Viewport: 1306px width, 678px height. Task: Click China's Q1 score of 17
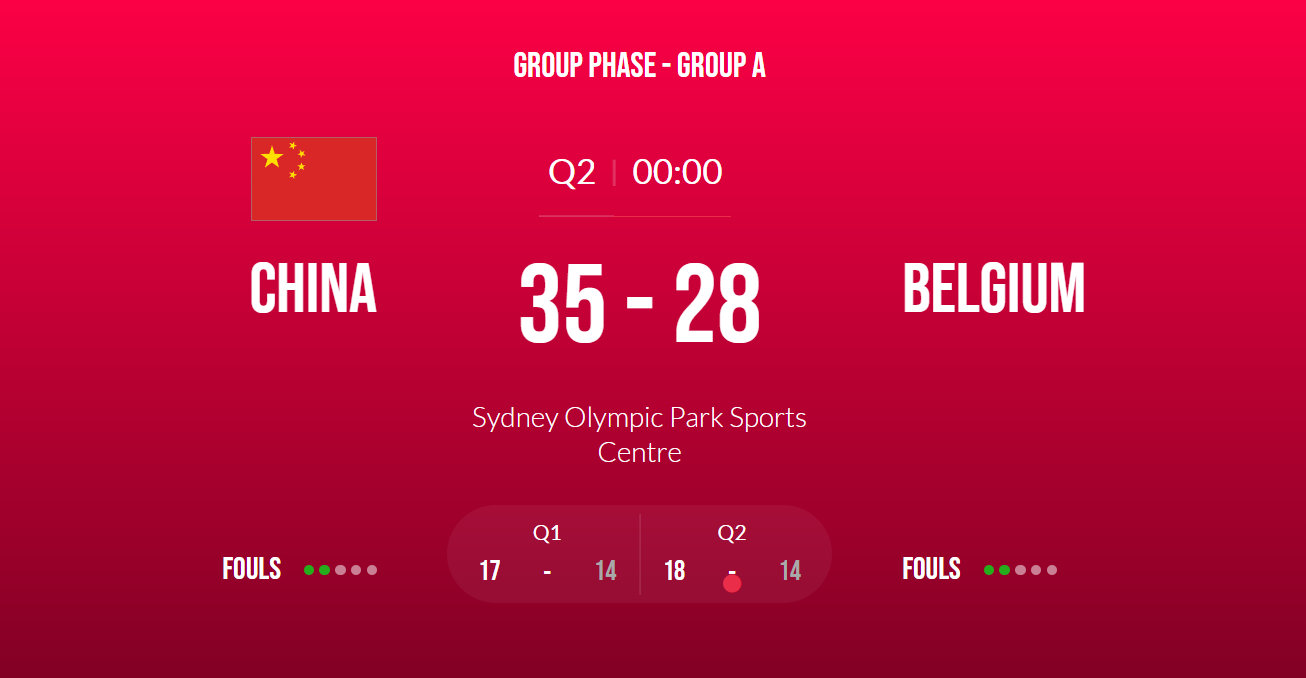click(x=490, y=571)
